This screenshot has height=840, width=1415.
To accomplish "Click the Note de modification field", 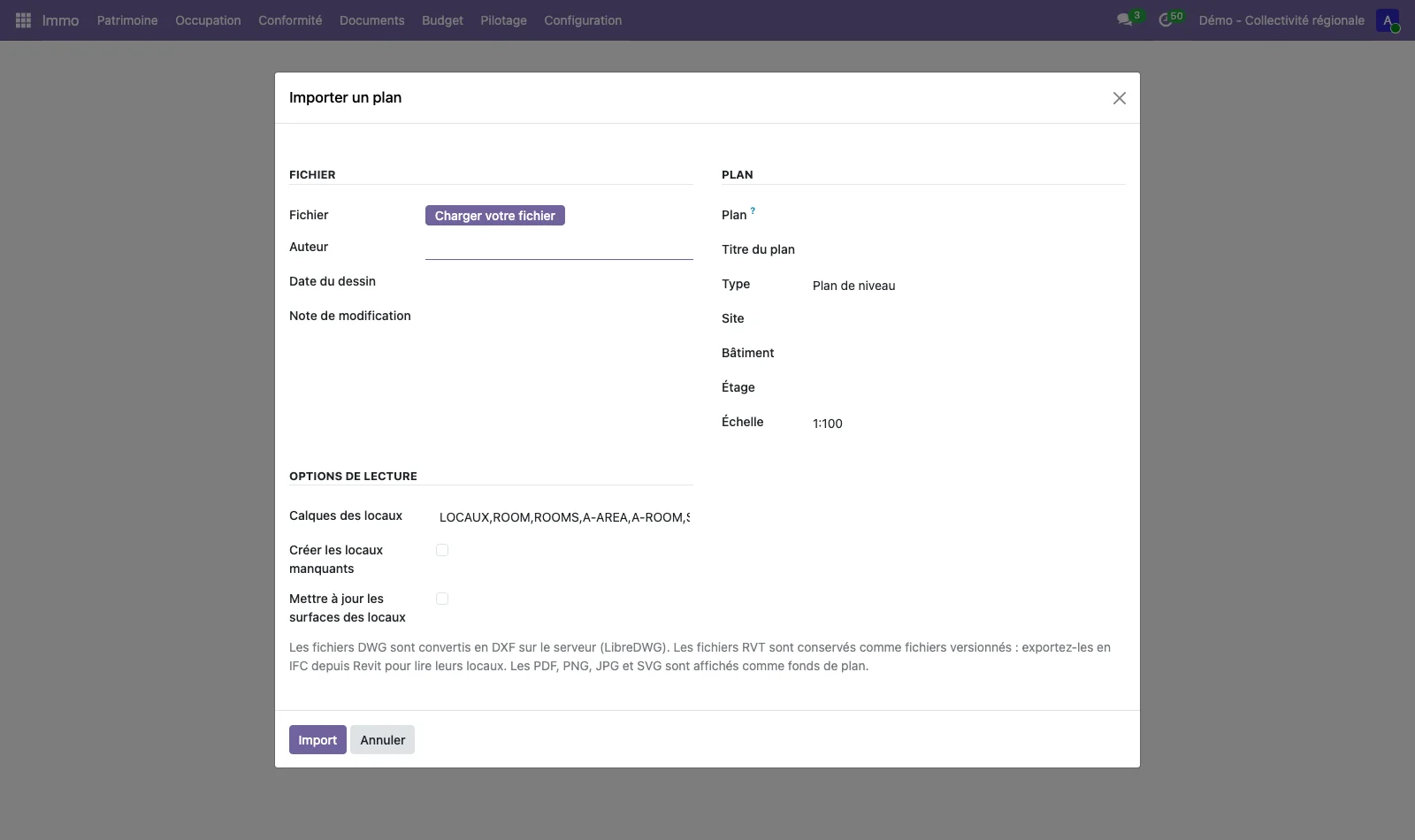I will 559,317.
